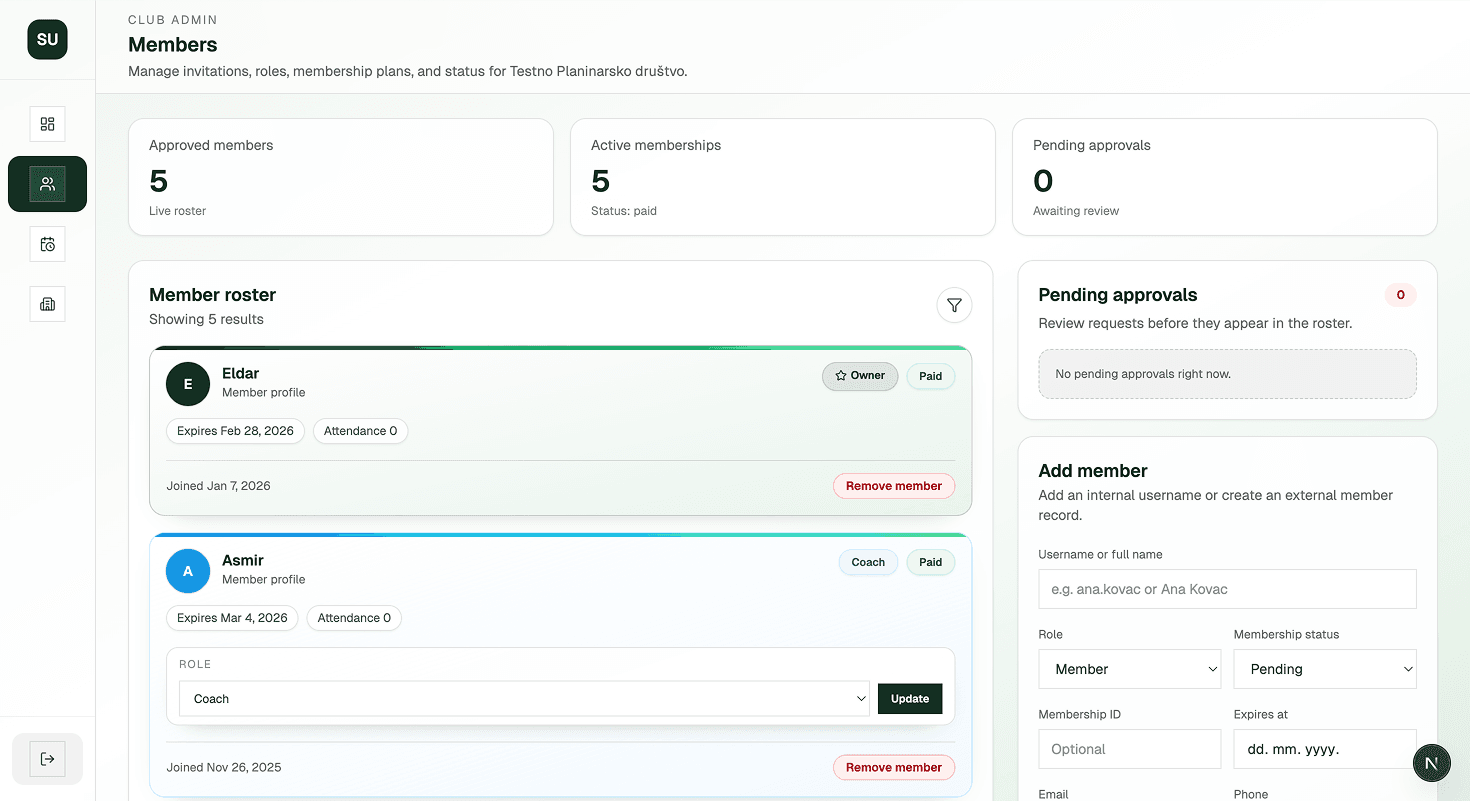Remove member Eldar from the roster
Viewport: 1470px width, 801px height.
893,485
